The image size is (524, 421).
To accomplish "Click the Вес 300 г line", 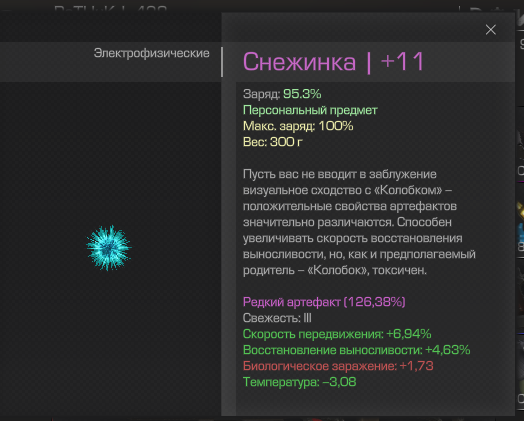I will (273, 142).
